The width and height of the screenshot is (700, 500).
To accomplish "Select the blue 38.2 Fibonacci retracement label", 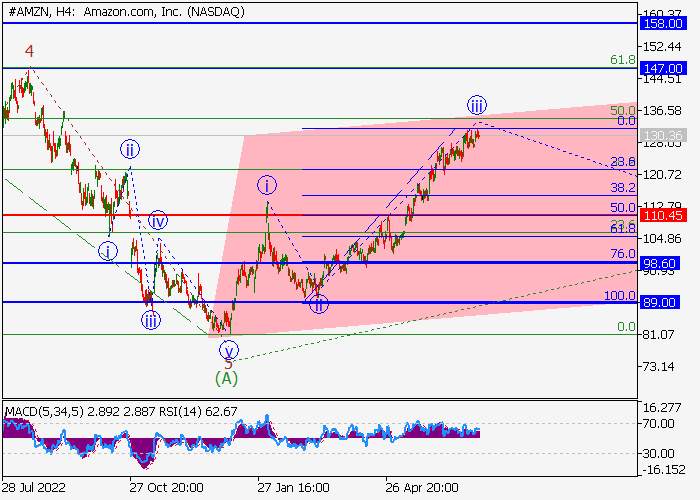I will (623, 188).
